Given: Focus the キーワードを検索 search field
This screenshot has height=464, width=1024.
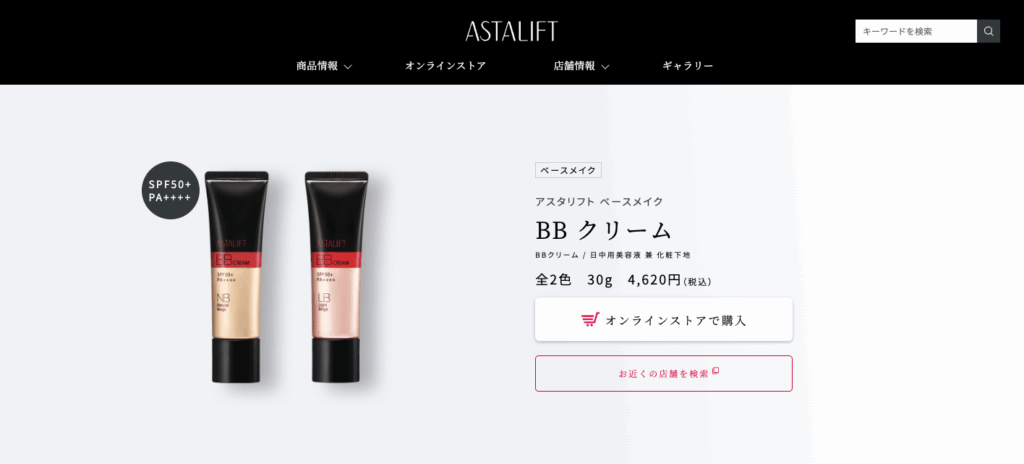Looking at the screenshot, I should [x=916, y=31].
